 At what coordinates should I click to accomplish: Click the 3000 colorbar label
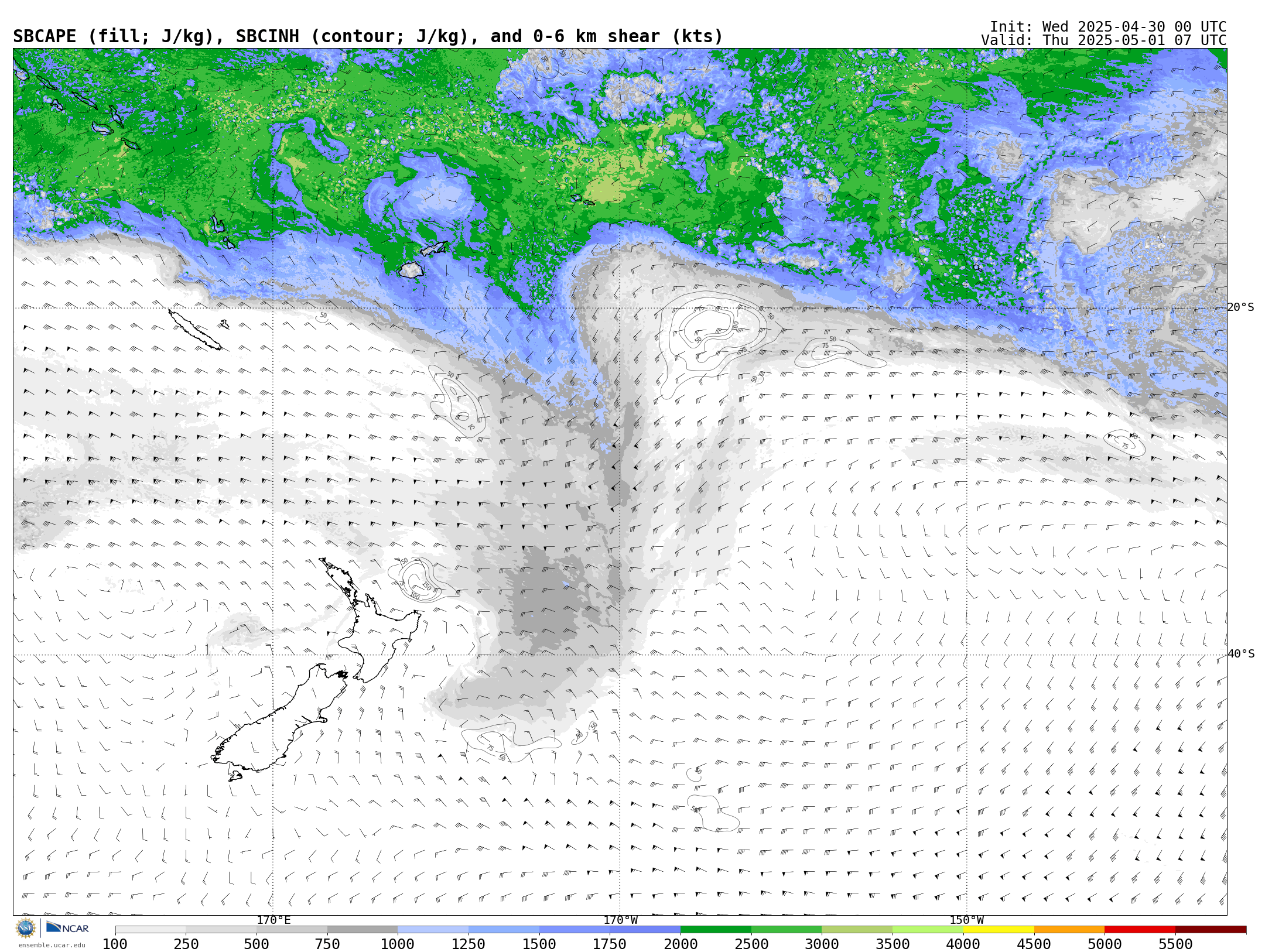(822, 944)
